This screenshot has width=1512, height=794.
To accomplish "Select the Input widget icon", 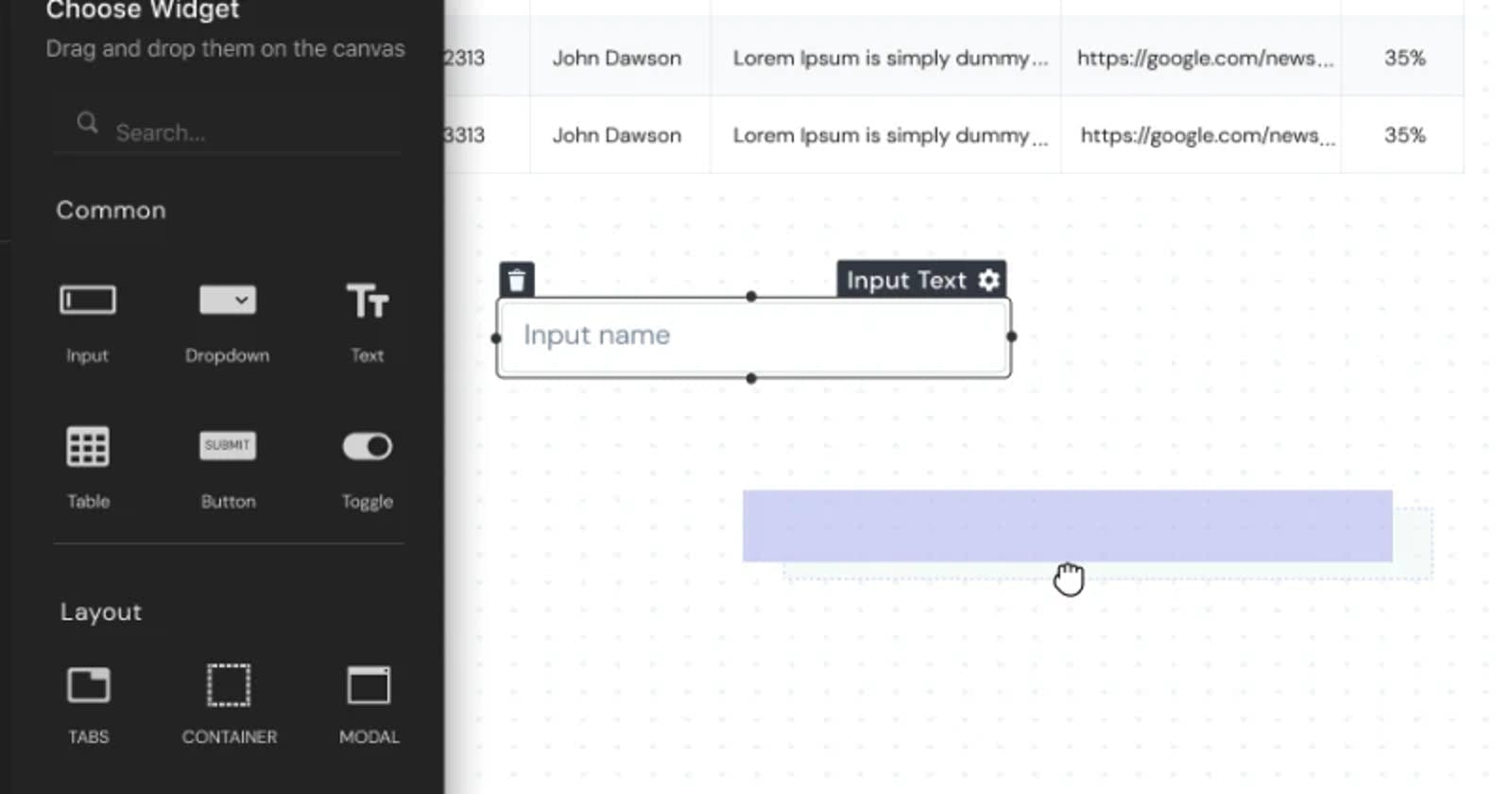I will click(88, 301).
